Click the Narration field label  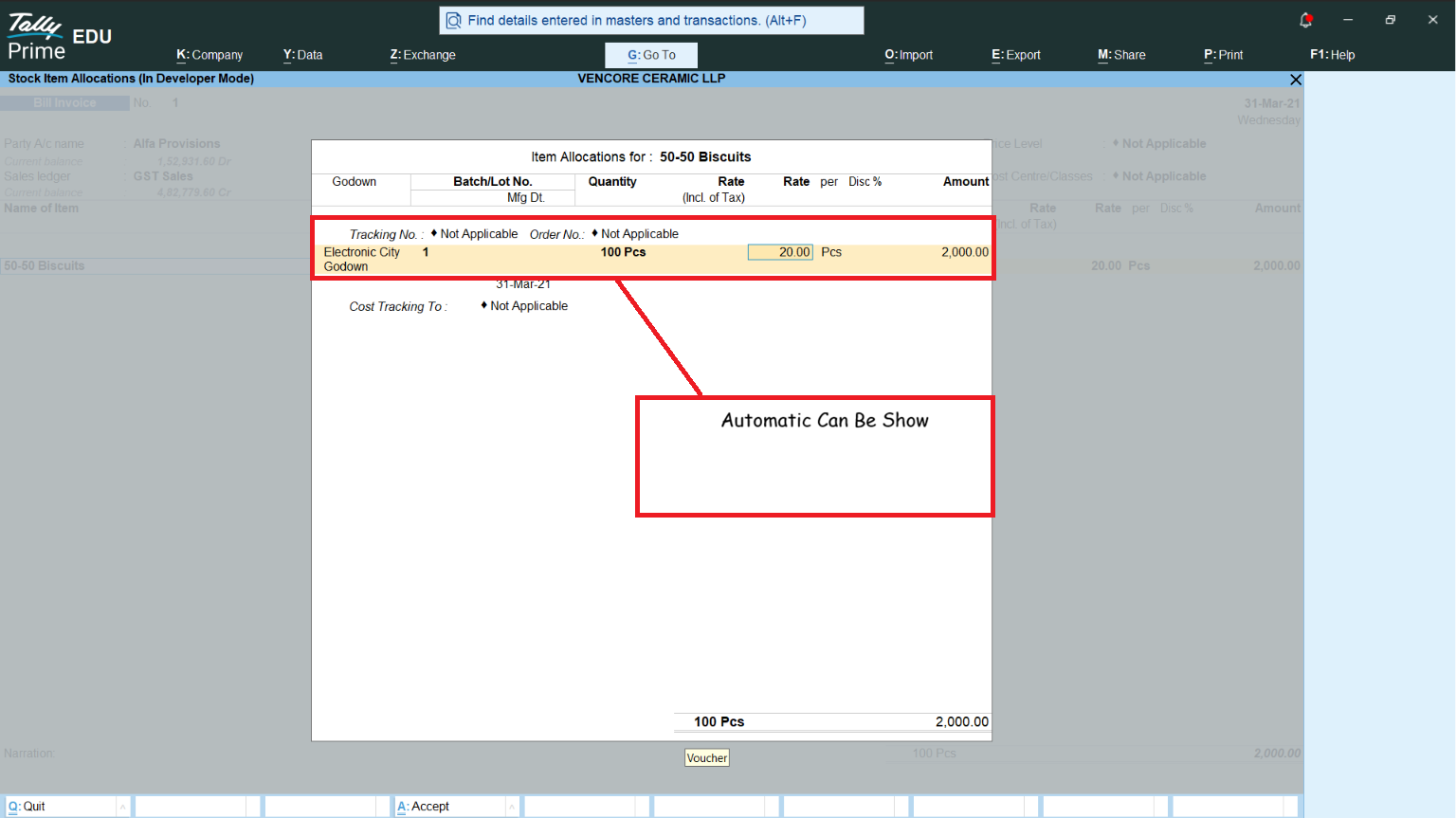coord(29,754)
